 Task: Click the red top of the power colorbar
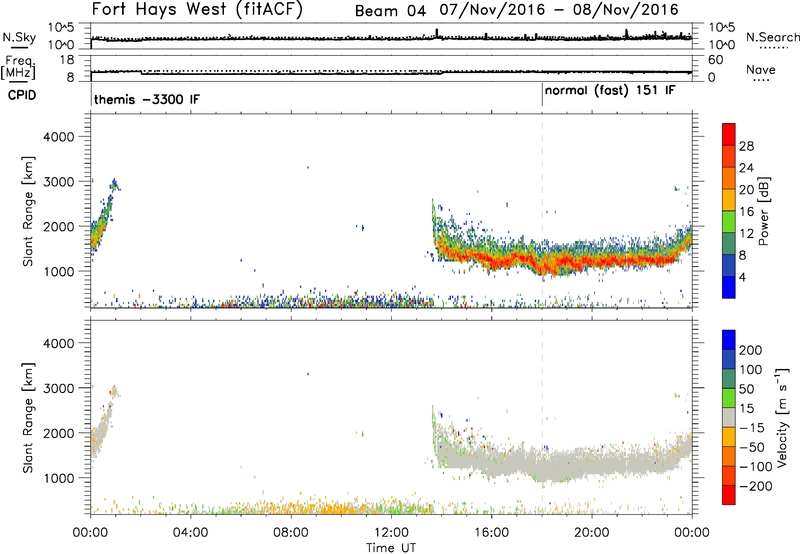pyautogui.click(x=729, y=134)
